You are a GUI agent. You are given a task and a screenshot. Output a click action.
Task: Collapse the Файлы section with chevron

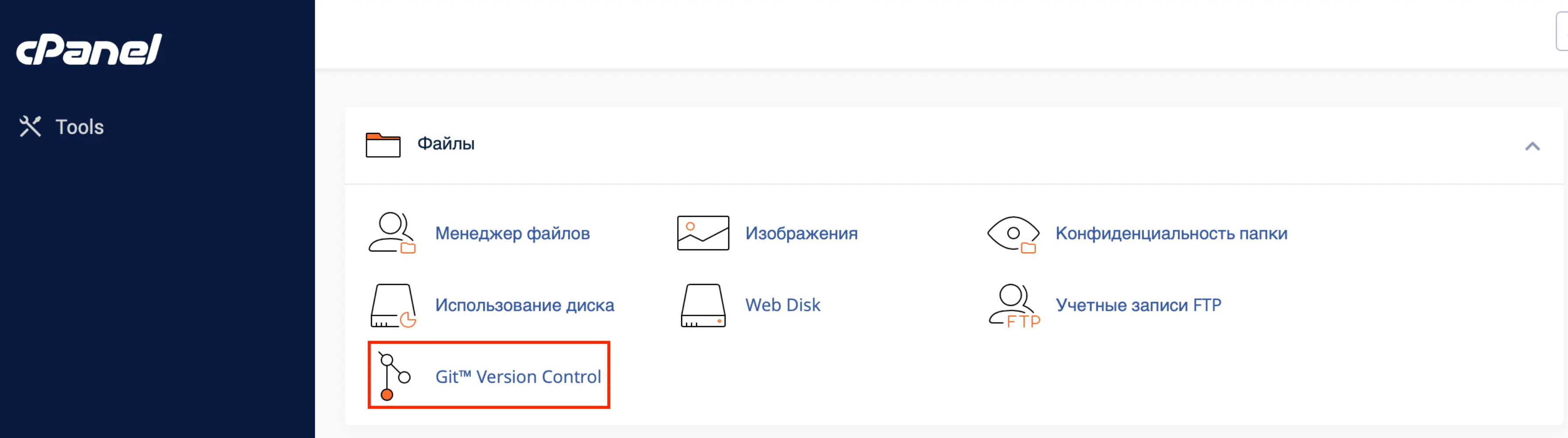(x=1532, y=146)
